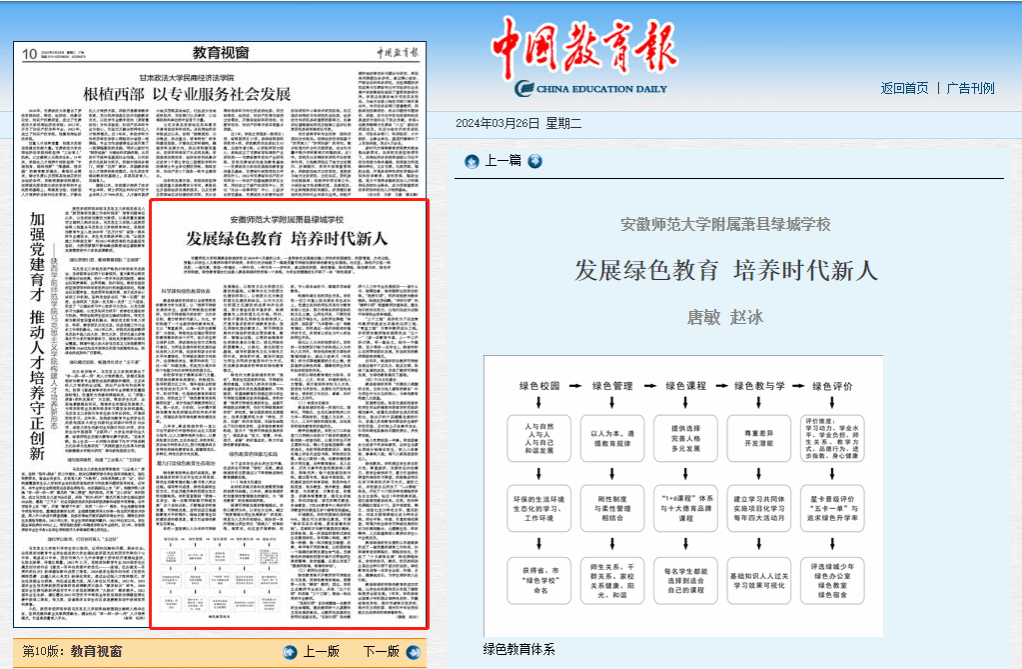Click the 绿色评价 heading in the diagram
The height and width of the screenshot is (669, 1022).
[x=832, y=386]
